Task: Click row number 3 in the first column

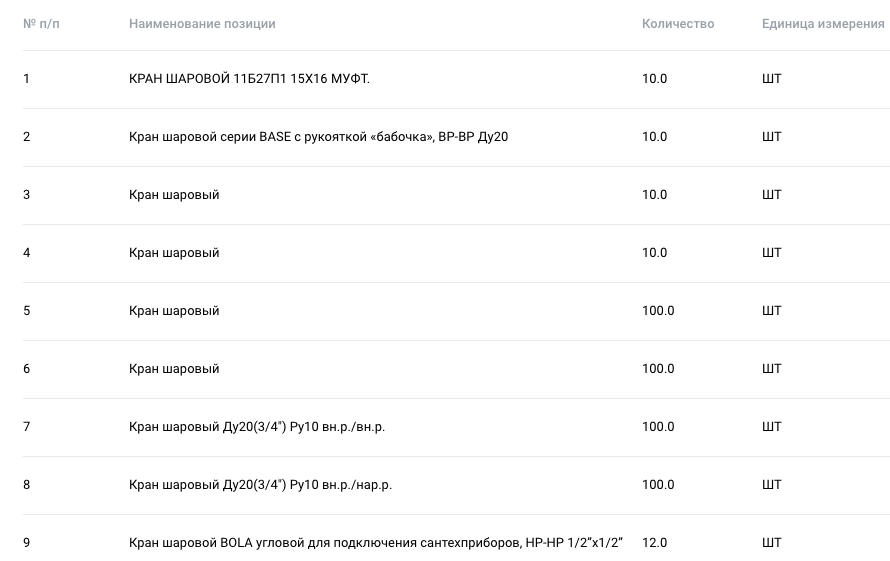Action: (x=27, y=195)
